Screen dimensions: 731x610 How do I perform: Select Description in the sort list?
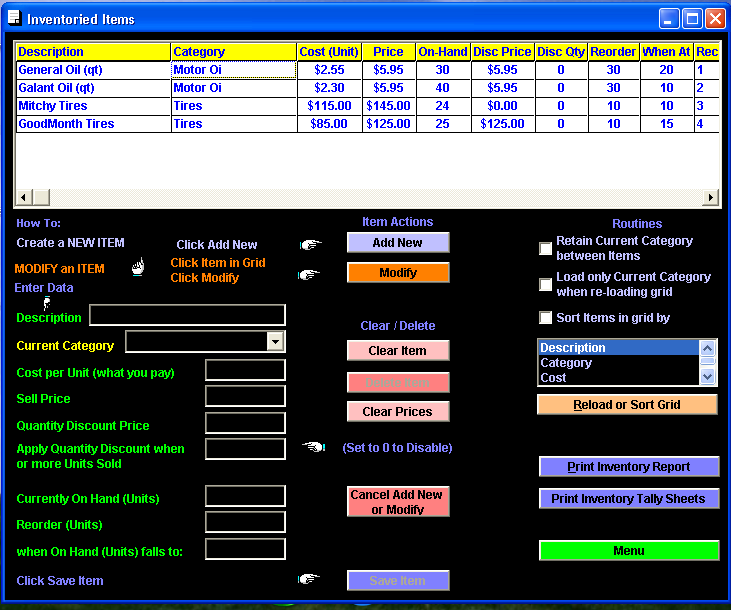pos(619,347)
